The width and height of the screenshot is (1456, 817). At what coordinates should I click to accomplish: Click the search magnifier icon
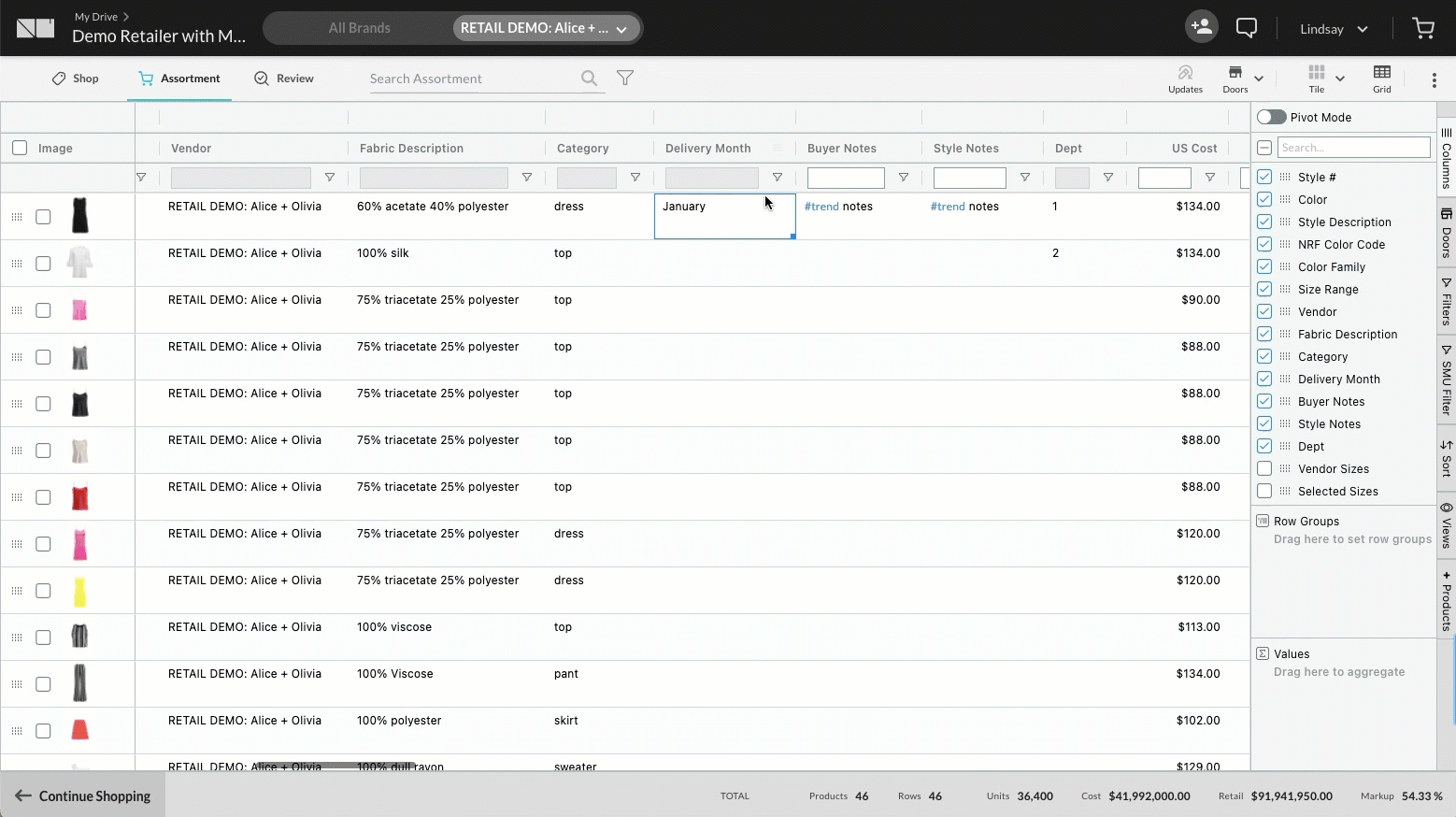coord(589,79)
